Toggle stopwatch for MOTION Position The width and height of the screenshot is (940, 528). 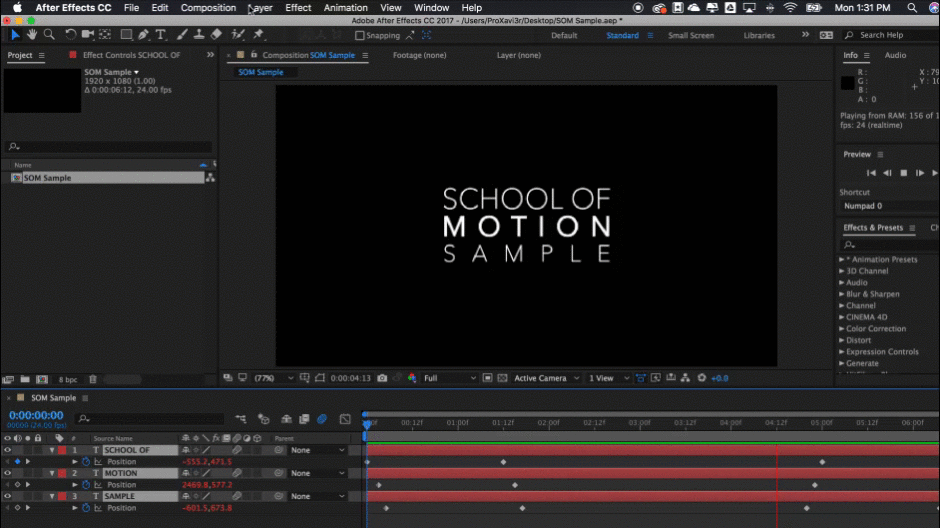(x=86, y=485)
